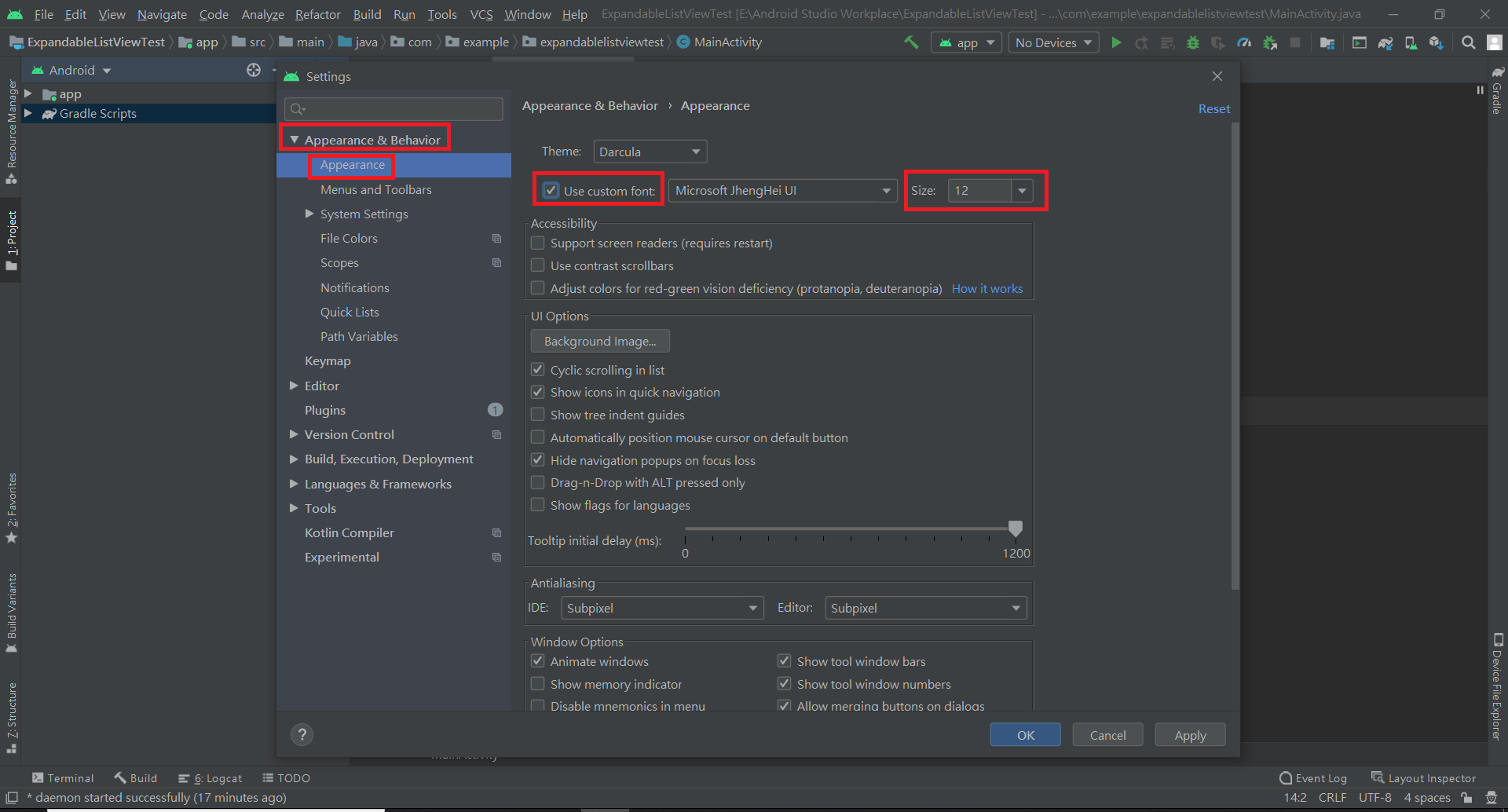Open the 6: Logcat tool window tab

pyautogui.click(x=210, y=777)
